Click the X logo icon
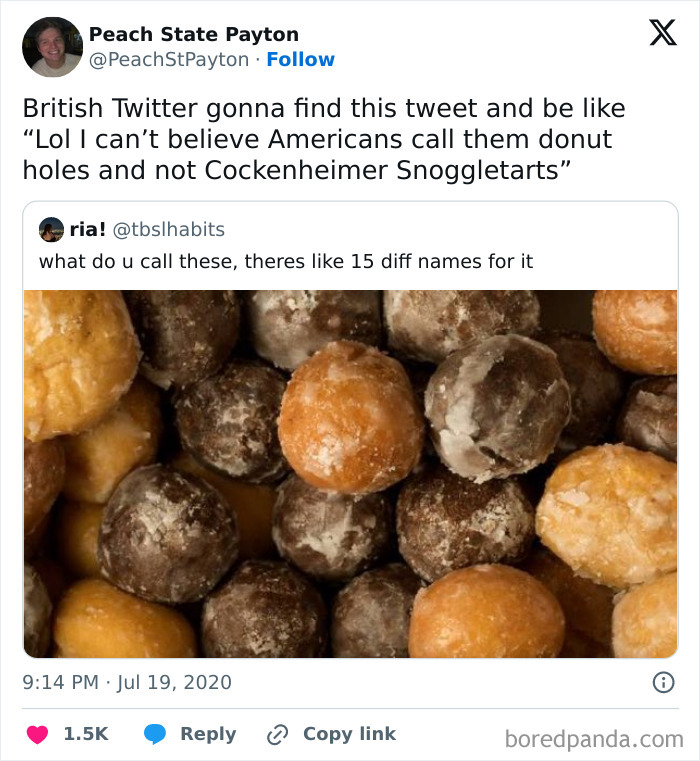700x761 pixels. point(662,34)
